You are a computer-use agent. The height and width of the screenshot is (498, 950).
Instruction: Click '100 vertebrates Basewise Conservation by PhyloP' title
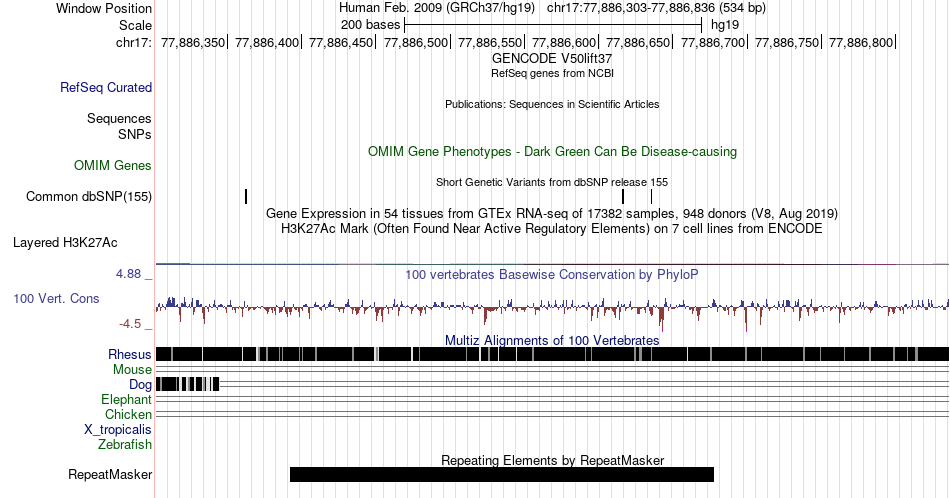(x=552, y=274)
